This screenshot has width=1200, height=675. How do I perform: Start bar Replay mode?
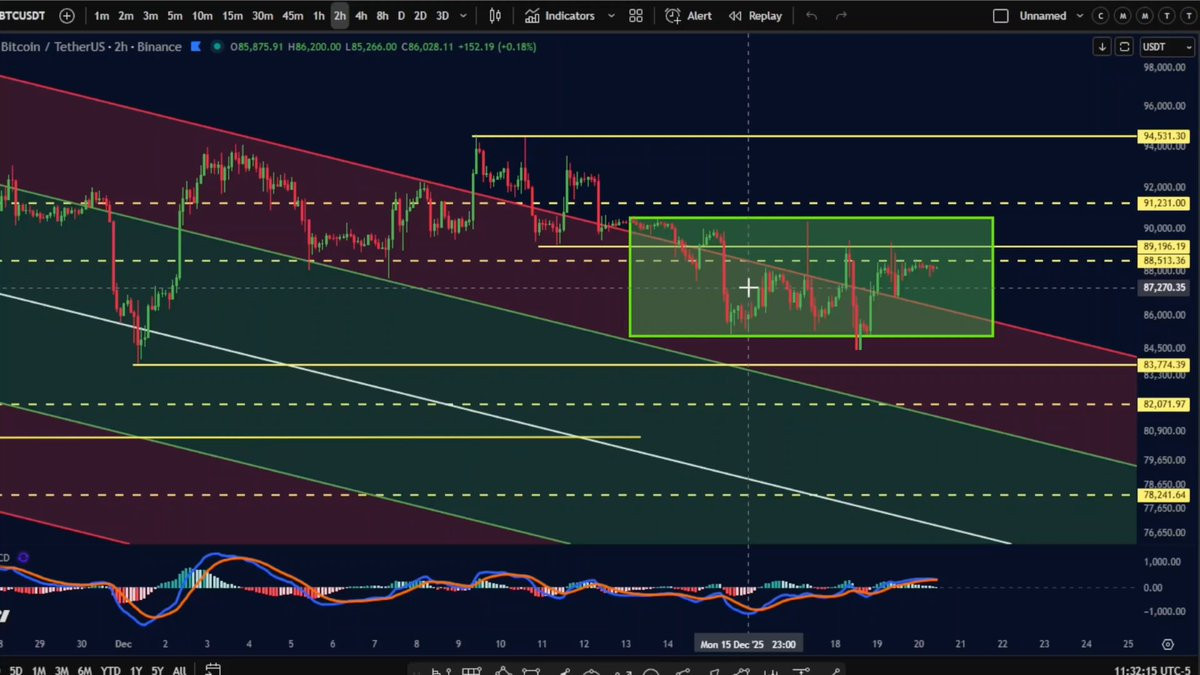pyautogui.click(x=755, y=16)
